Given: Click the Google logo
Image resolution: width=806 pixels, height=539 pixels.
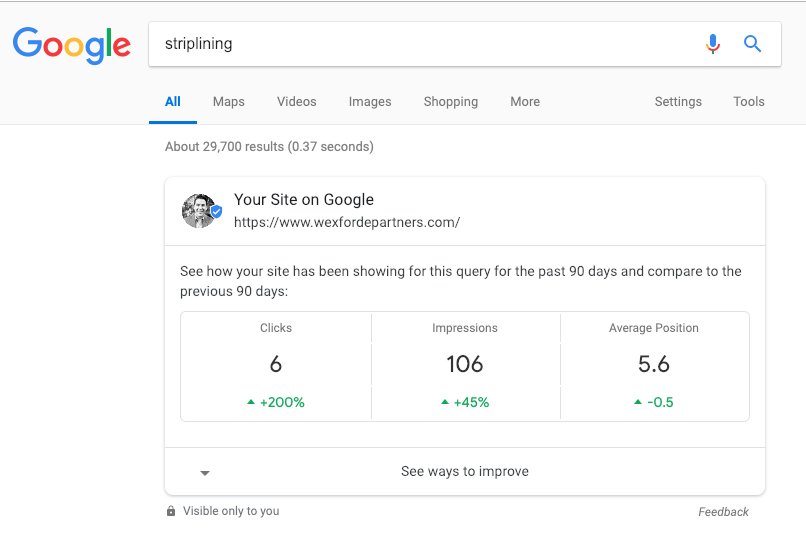Looking at the screenshot, I should (x=71, y=45).
